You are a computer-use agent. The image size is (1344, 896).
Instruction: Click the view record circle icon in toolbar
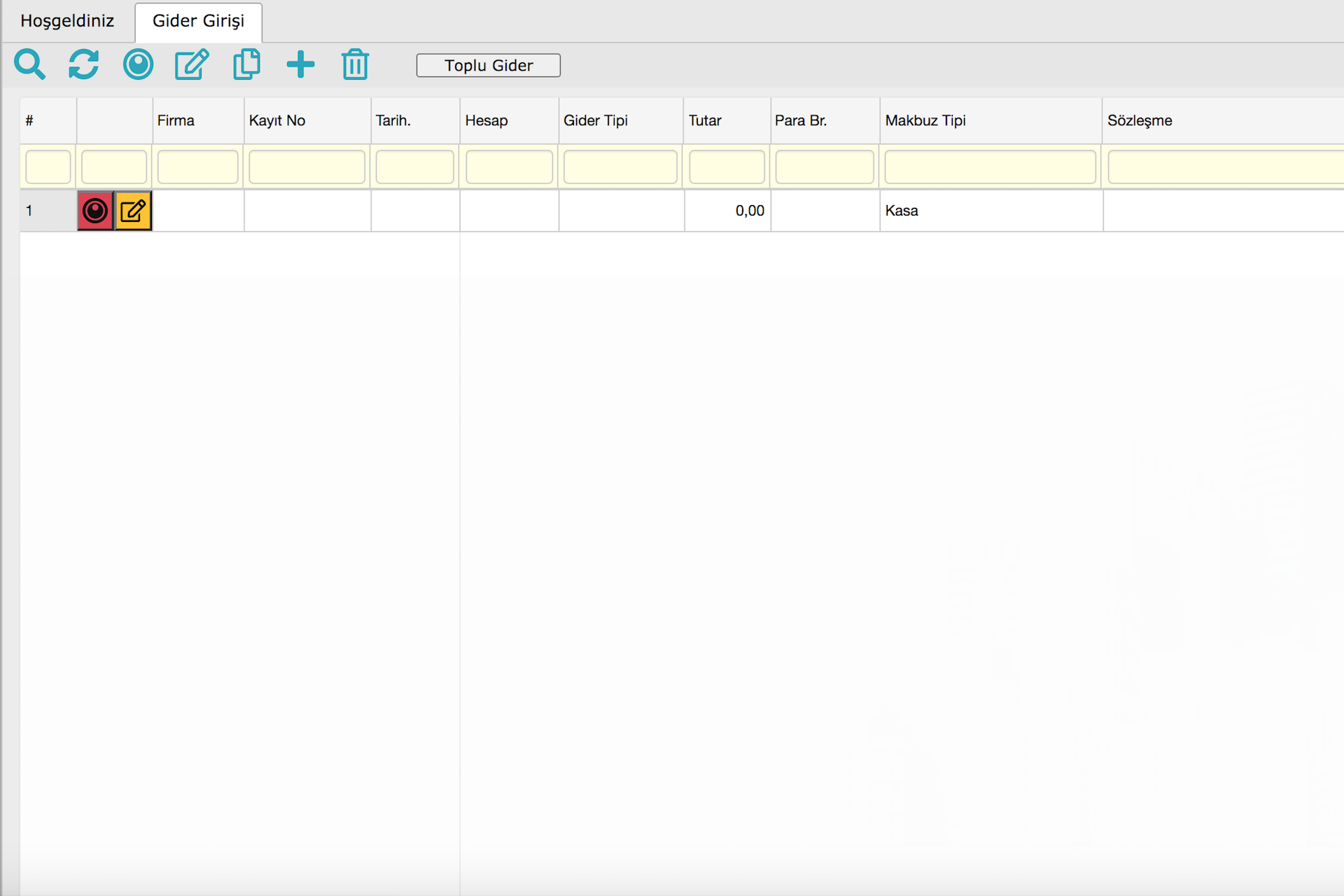[x=138, y=64]
